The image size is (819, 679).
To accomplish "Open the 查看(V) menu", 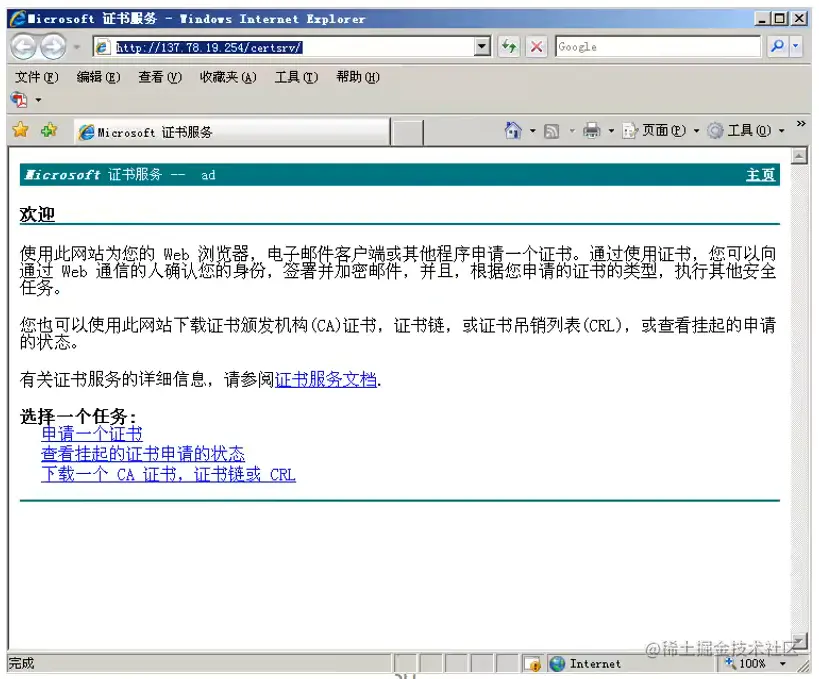I will 160,77.
